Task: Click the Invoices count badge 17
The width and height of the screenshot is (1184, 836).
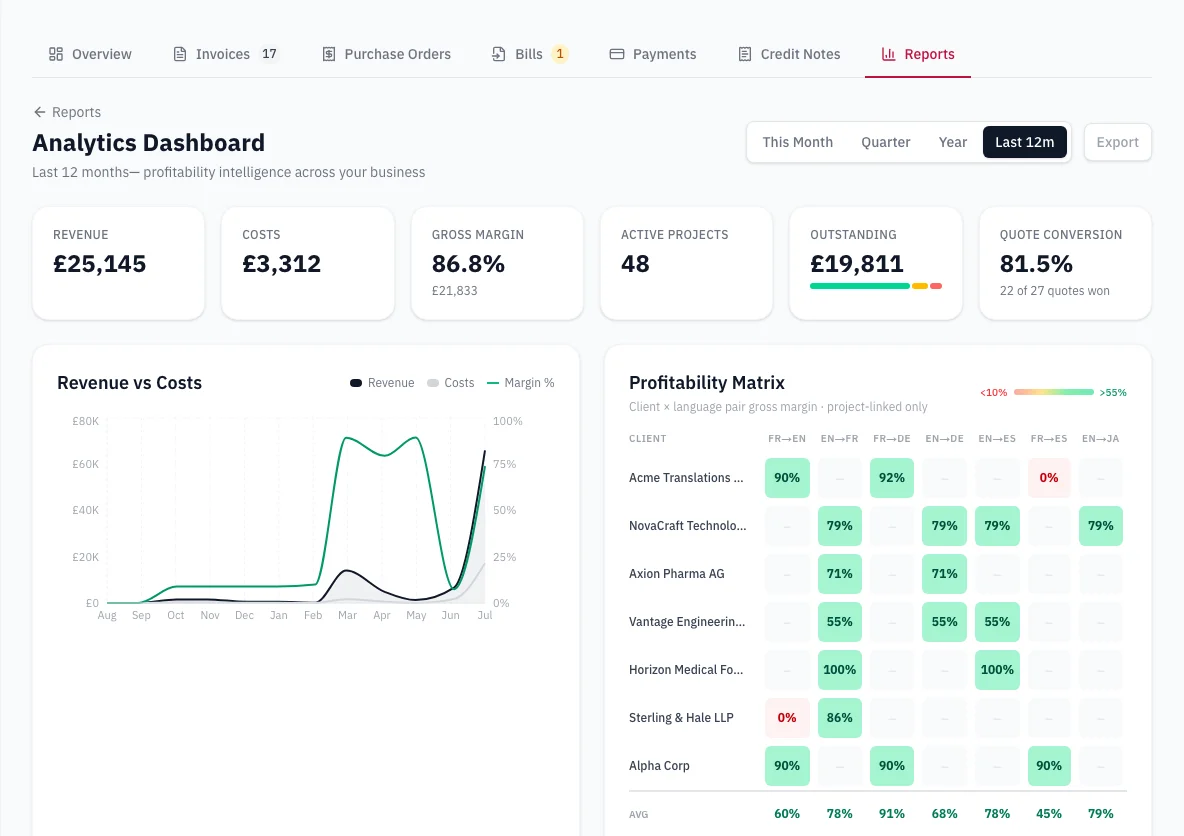Action: 270,54
